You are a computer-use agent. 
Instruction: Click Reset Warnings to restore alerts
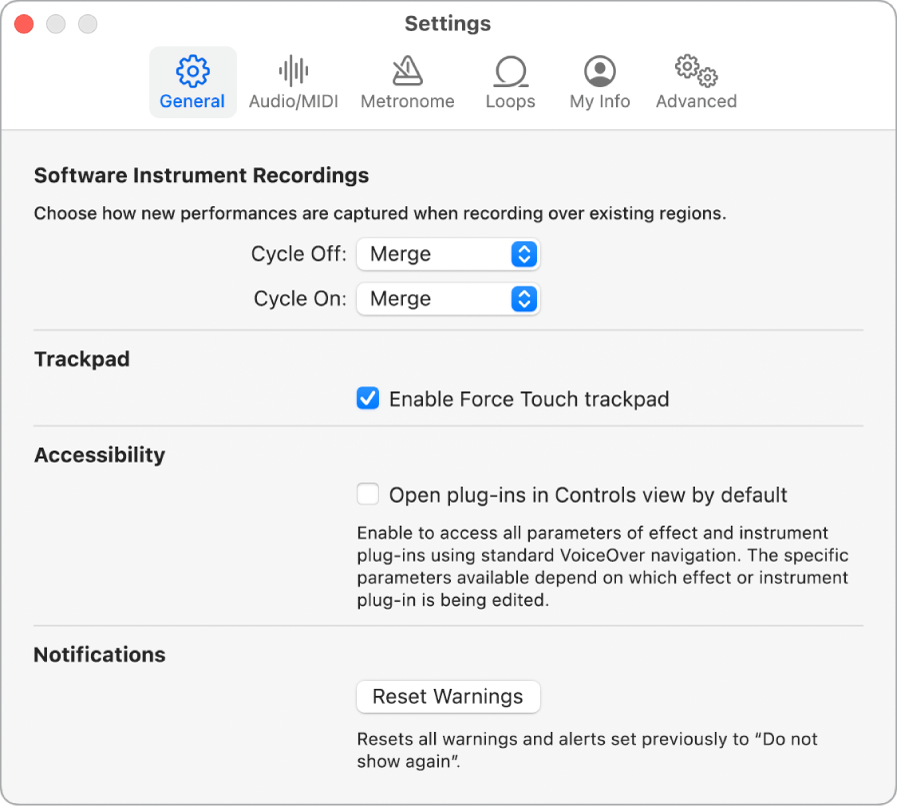point(448,697)
